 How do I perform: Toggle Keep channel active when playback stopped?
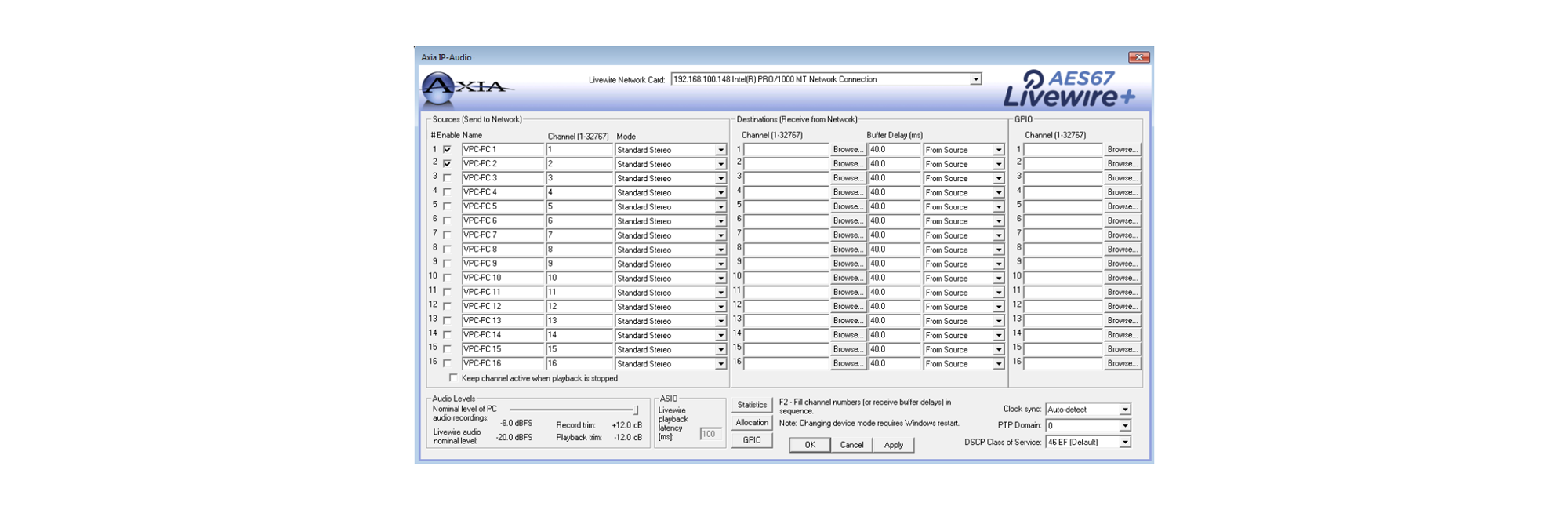(453, 378)
